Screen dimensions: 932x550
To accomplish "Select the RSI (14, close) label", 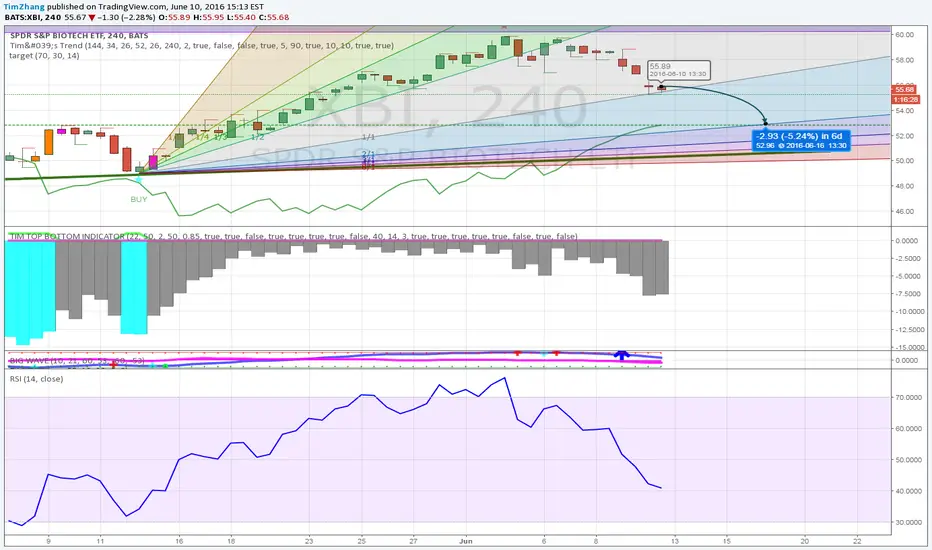I will point(36,379).
